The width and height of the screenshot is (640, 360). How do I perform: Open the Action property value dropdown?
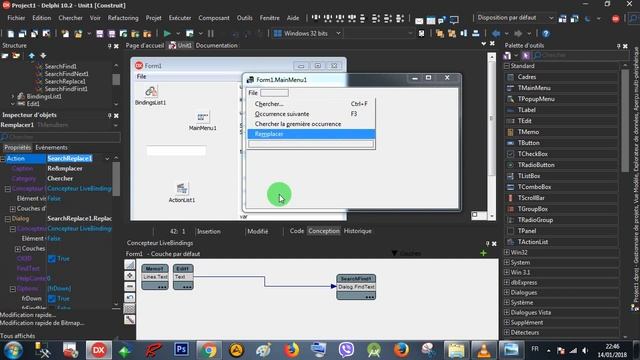107,158
